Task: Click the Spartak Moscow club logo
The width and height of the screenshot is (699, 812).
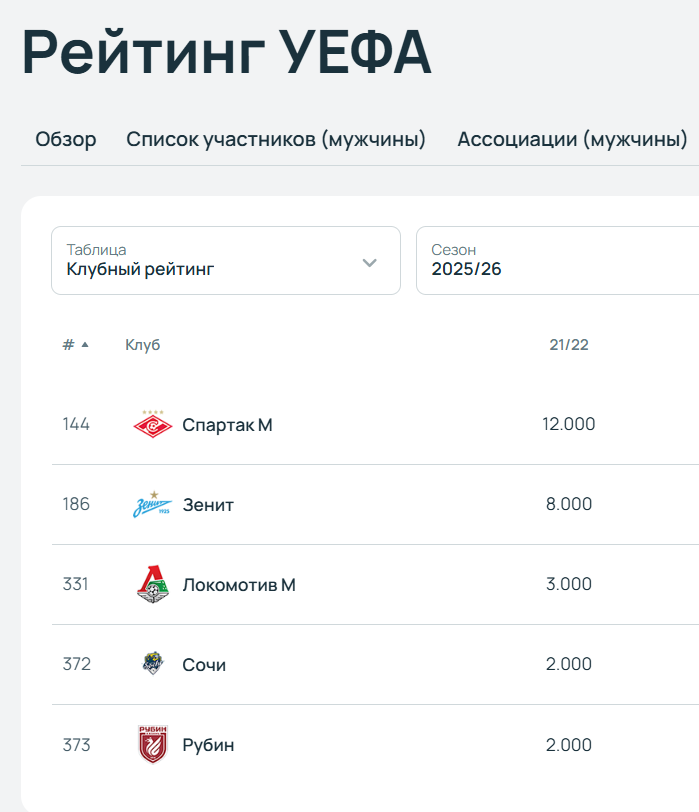Action: click(153, 425)
